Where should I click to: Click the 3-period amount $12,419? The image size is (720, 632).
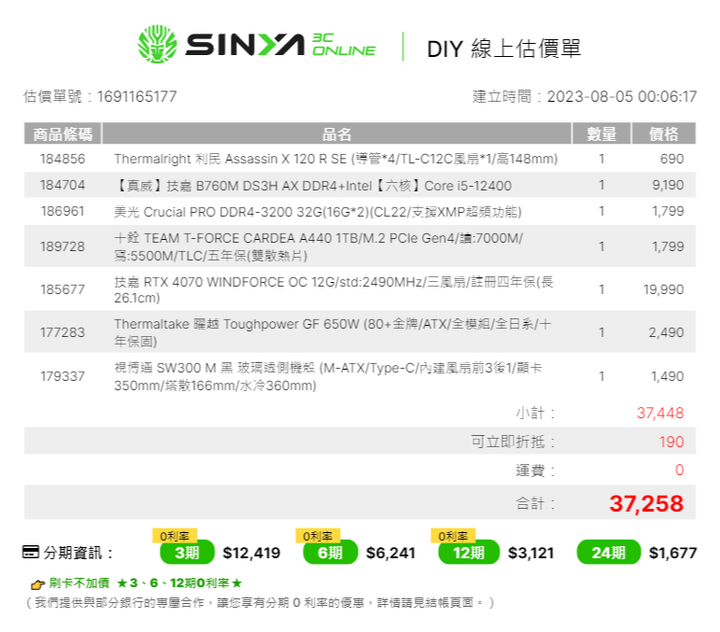tap(251, 553)
